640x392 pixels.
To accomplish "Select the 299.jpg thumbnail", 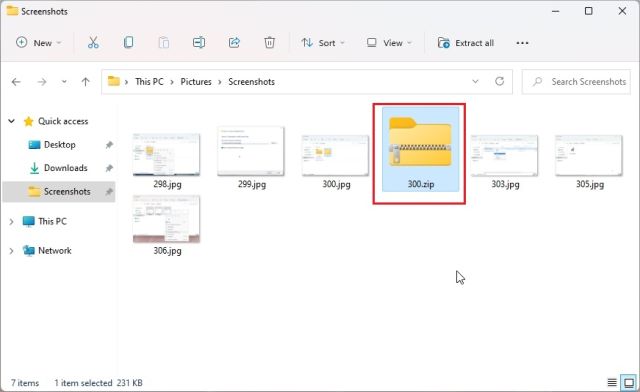I will tap(251, 151).
